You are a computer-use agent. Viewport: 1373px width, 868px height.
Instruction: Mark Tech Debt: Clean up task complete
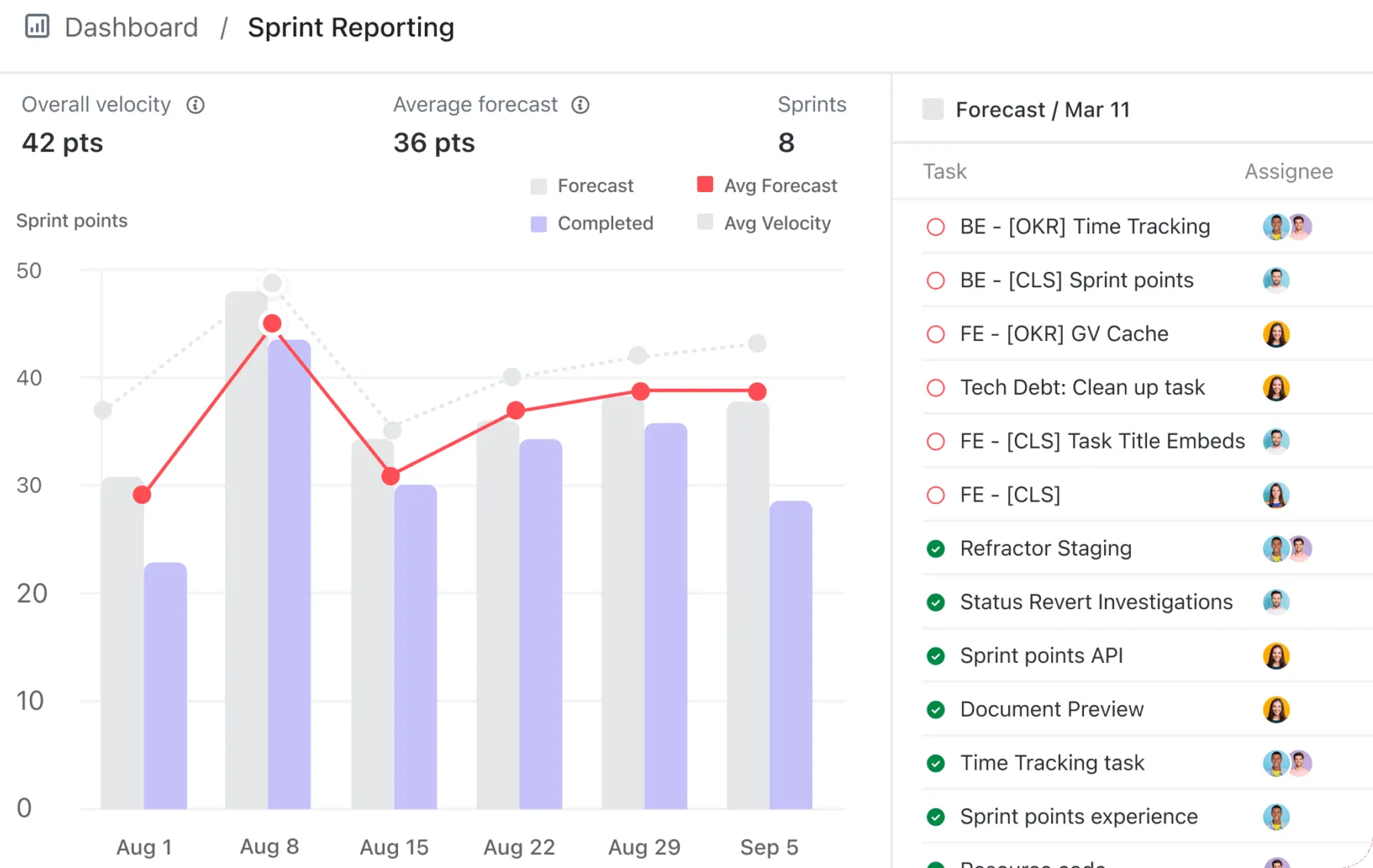(936, 388)
